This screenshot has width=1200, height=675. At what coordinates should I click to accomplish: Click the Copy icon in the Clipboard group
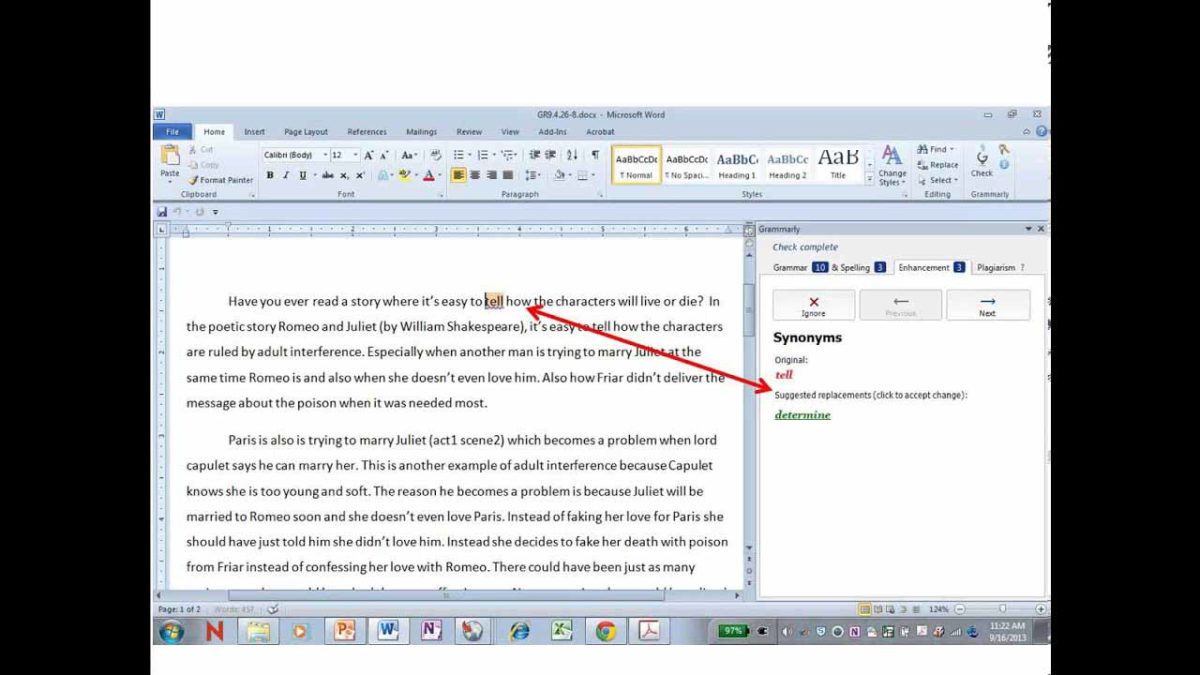(x=192, y=165)
